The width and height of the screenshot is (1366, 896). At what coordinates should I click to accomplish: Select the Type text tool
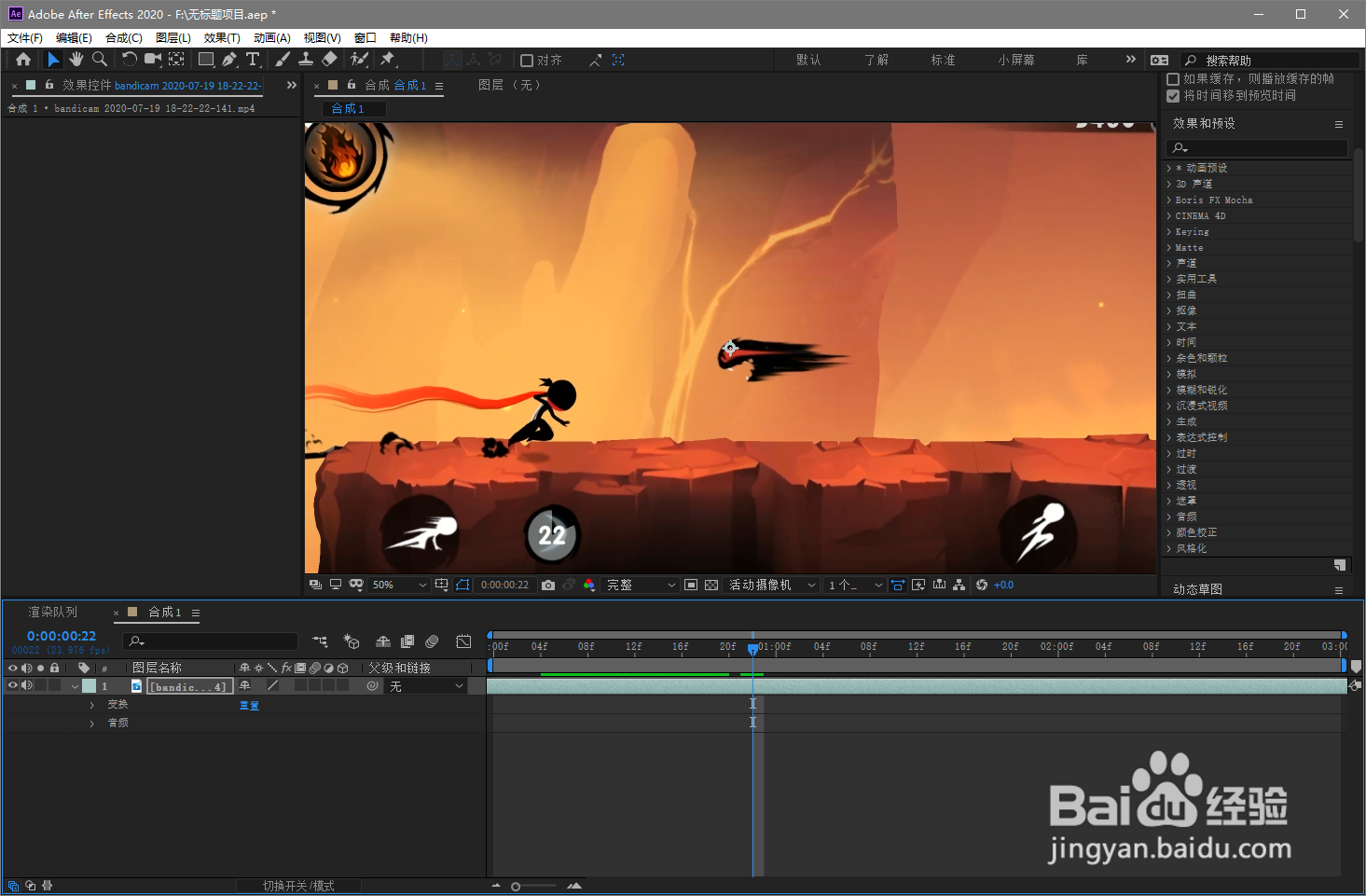253,60
